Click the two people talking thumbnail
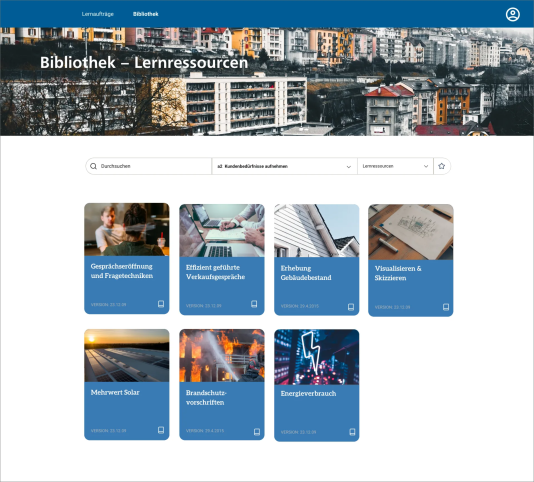This screenshot has height=482, width=534. [x=127, y=229]
